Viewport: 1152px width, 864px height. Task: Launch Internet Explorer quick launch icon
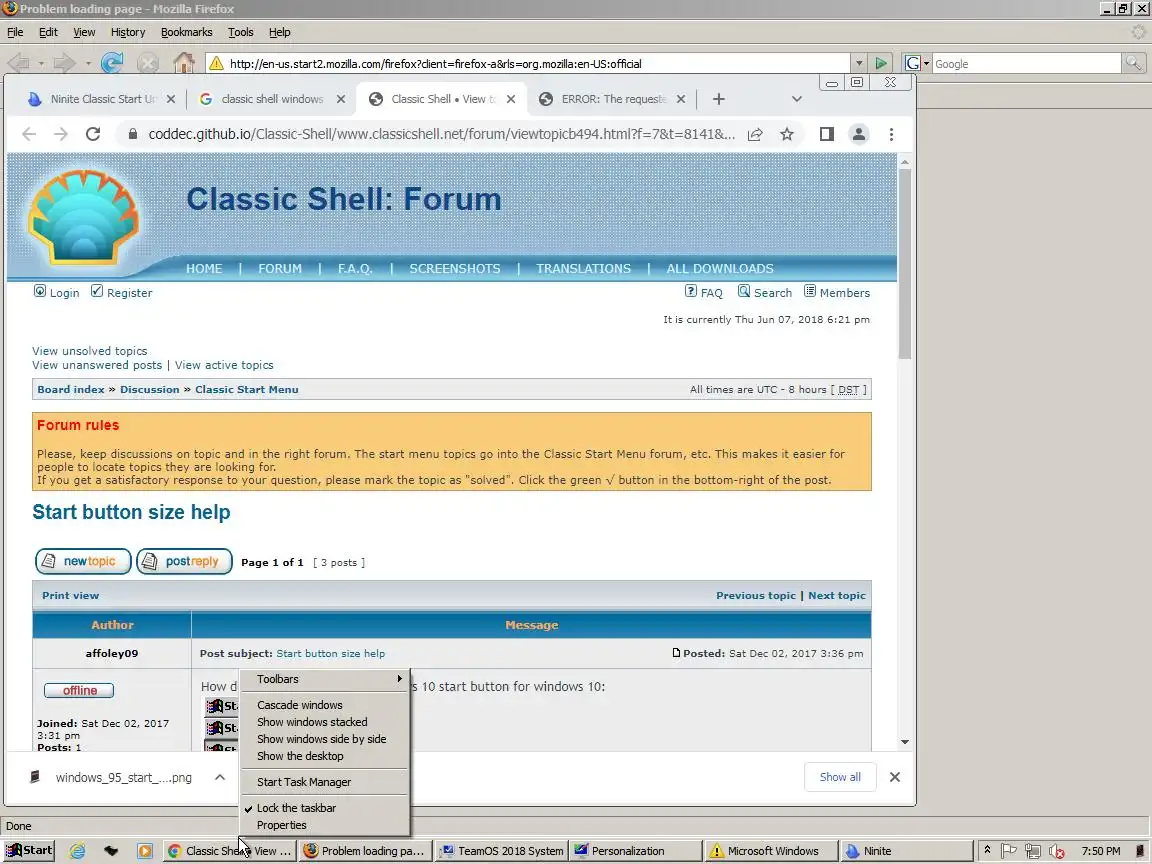77,851
